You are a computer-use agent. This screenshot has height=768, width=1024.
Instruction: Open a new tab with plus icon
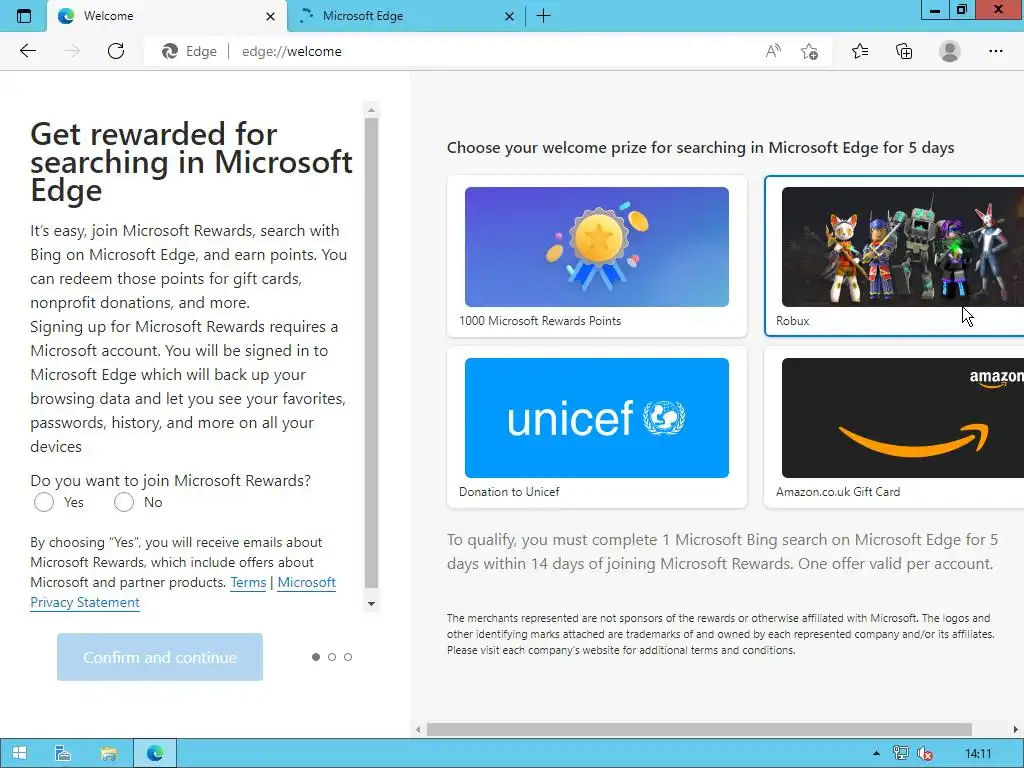[543, 16]
